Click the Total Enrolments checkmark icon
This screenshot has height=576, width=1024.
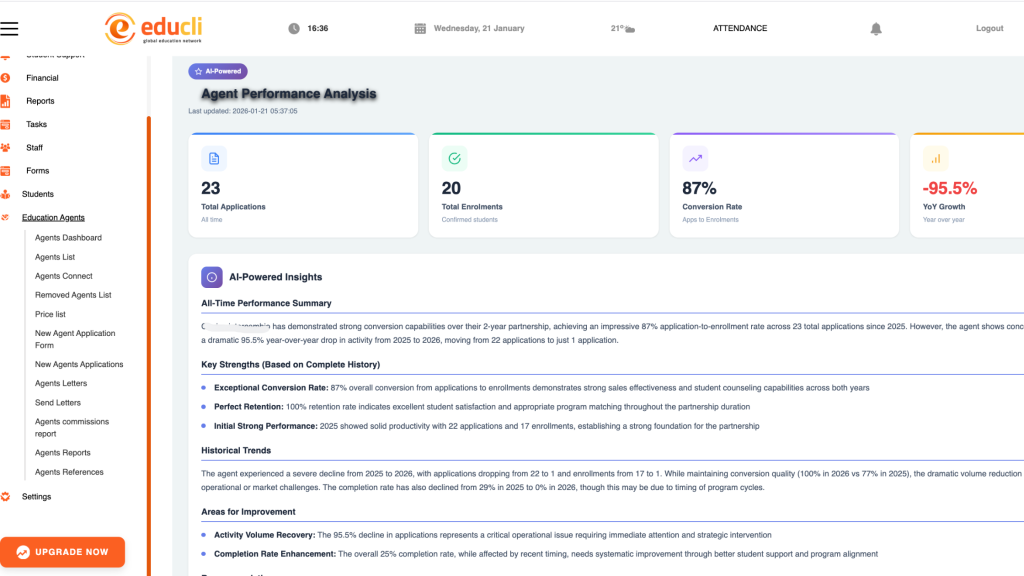pos(454,158)
